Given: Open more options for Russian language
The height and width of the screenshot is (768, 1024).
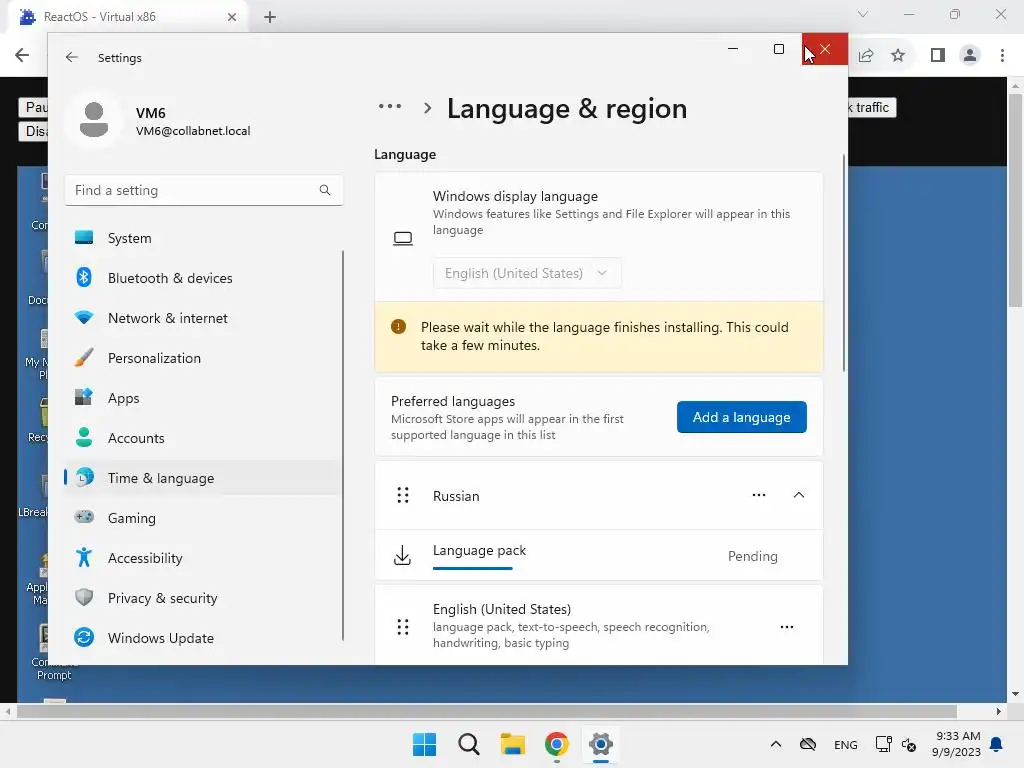Looking at the screenshot, I should (x=759, y=495).
